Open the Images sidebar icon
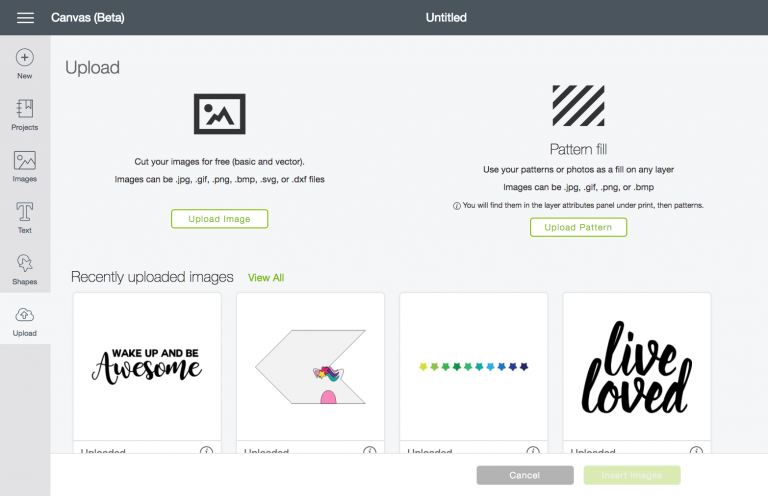 point(24,161)
